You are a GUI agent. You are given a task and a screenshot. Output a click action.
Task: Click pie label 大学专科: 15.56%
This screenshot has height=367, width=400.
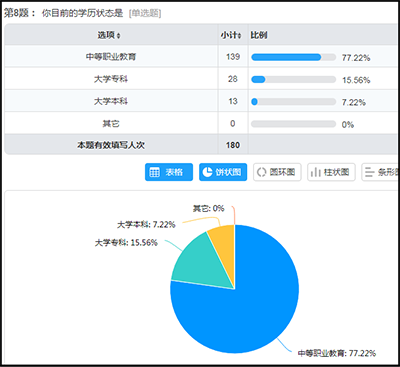click(126, 242)
